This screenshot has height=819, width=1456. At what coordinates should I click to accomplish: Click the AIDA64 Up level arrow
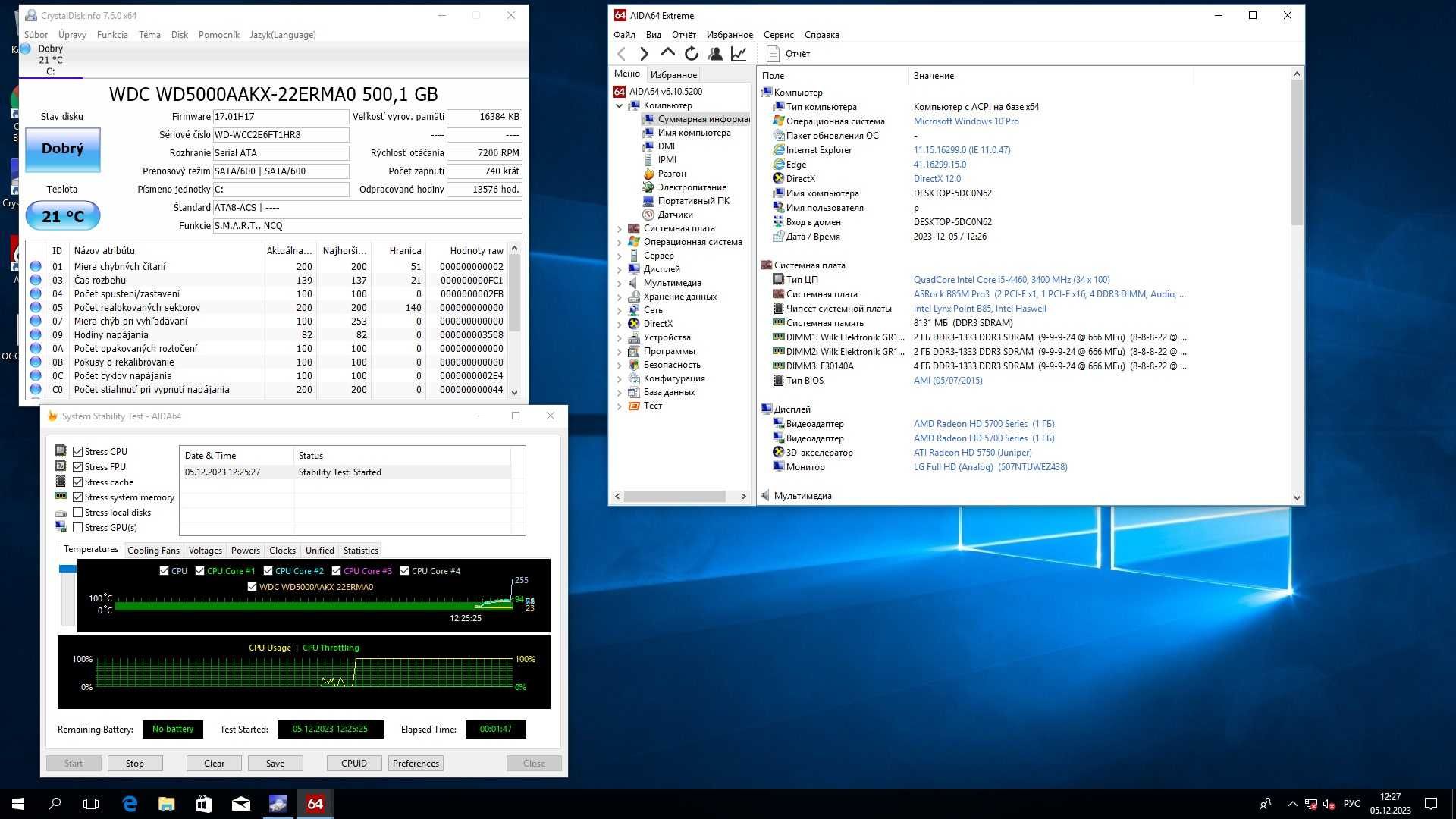[667, 53]
